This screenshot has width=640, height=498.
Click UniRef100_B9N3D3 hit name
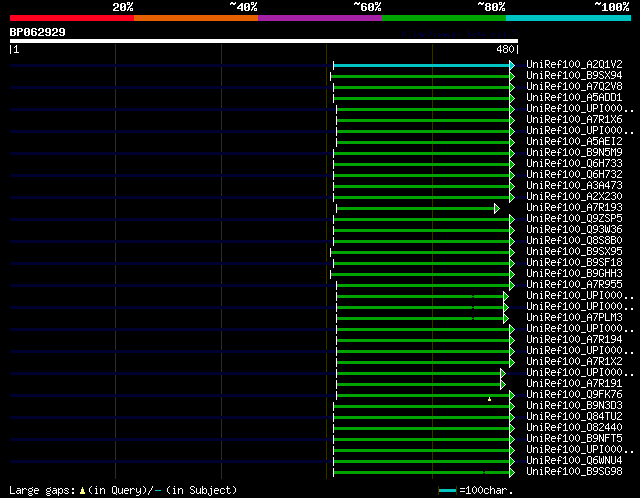coord(574,406)
